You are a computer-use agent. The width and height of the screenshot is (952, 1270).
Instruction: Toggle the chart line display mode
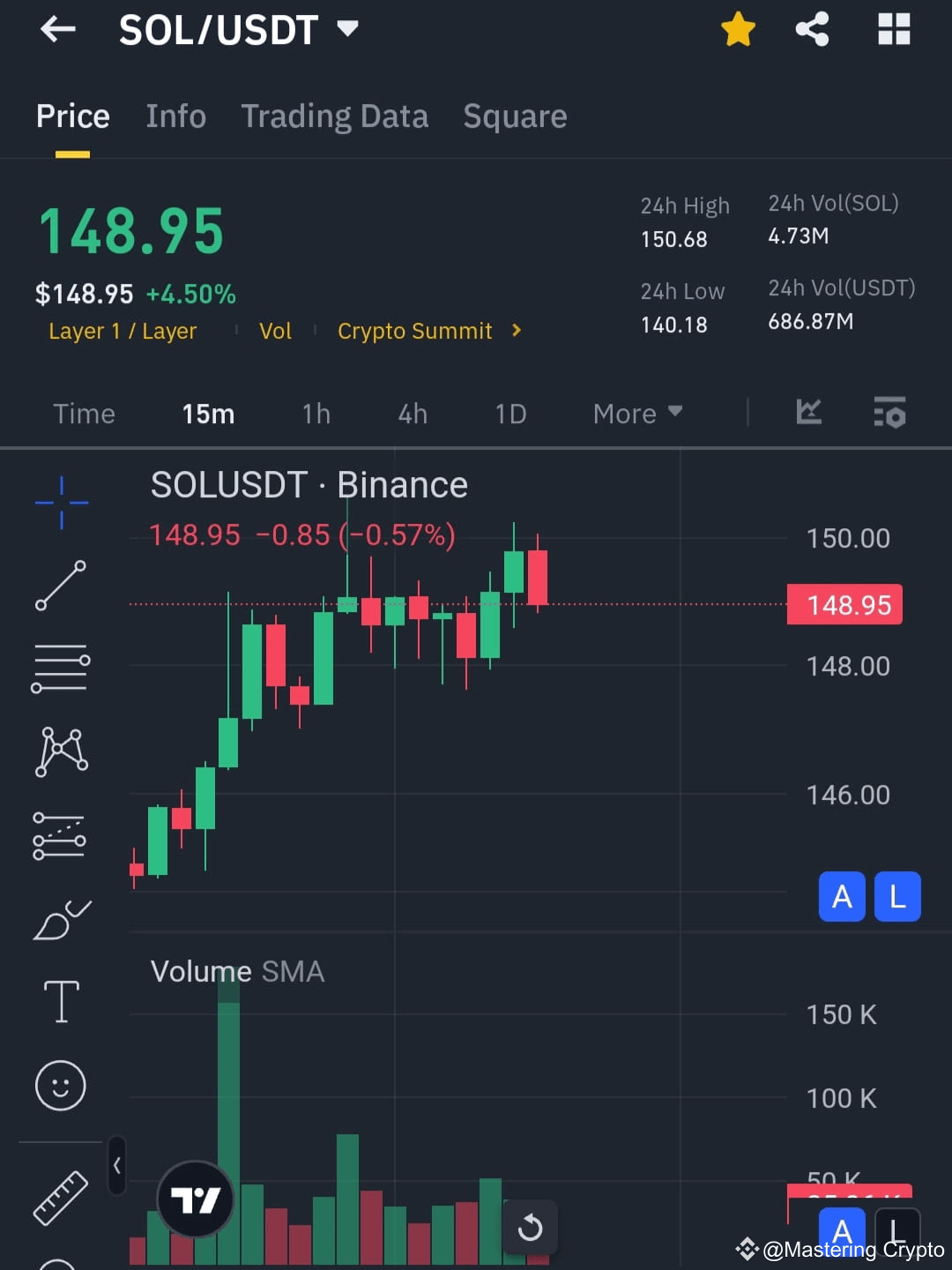point(808,413)
